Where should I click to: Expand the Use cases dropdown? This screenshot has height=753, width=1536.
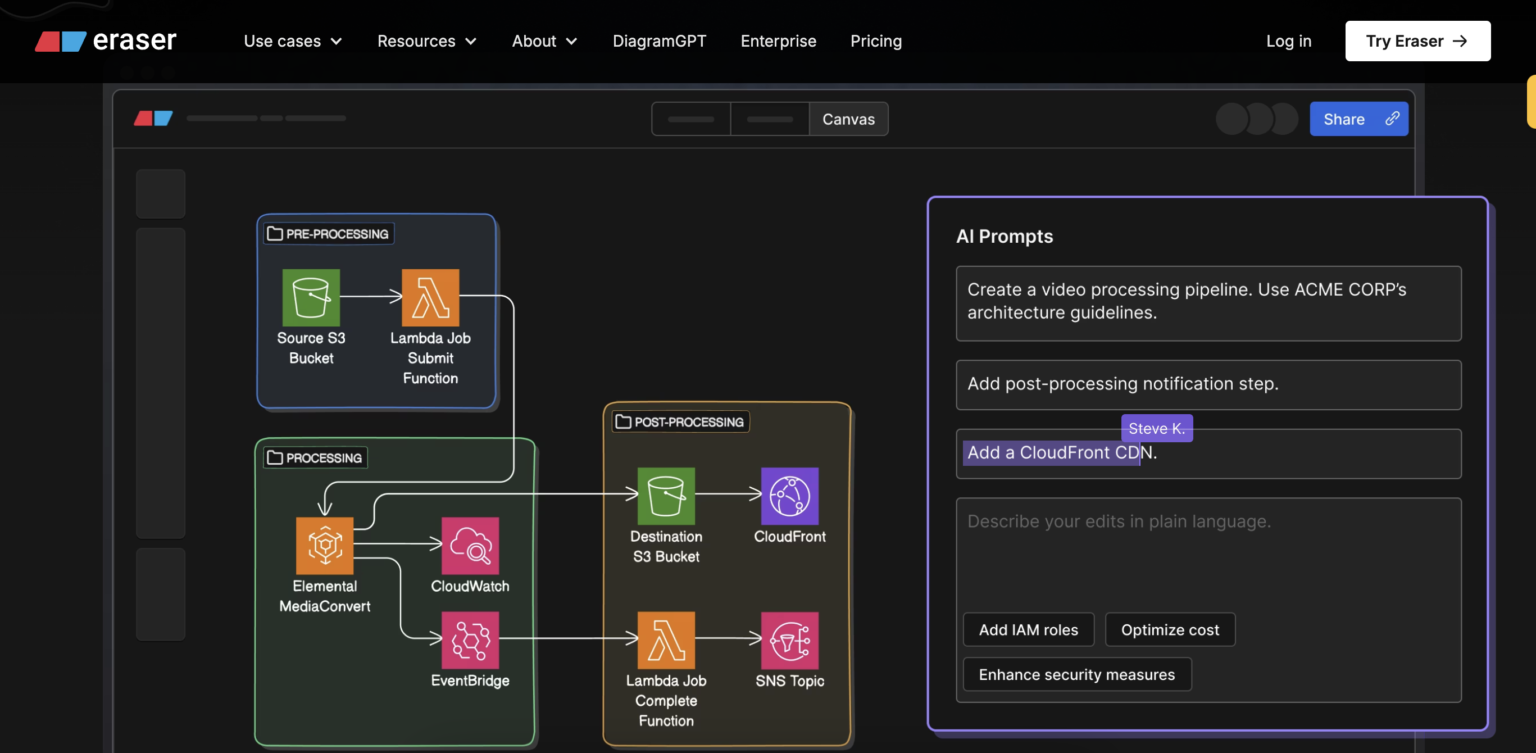coord(293,41)
